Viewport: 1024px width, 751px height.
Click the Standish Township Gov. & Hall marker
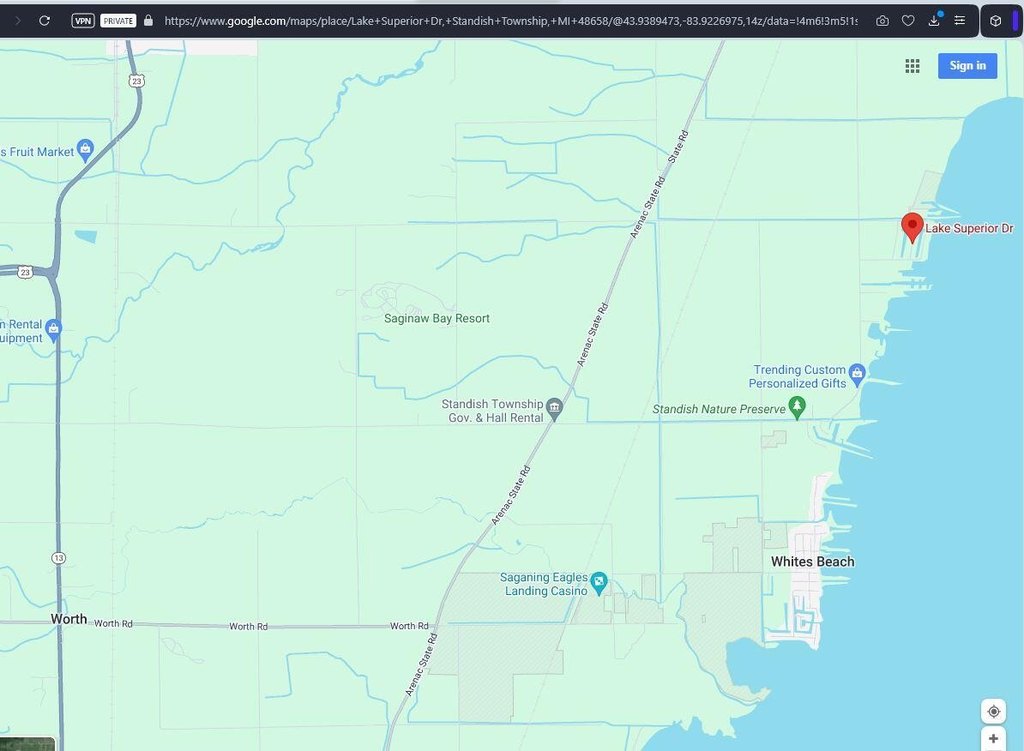point(554,409)
